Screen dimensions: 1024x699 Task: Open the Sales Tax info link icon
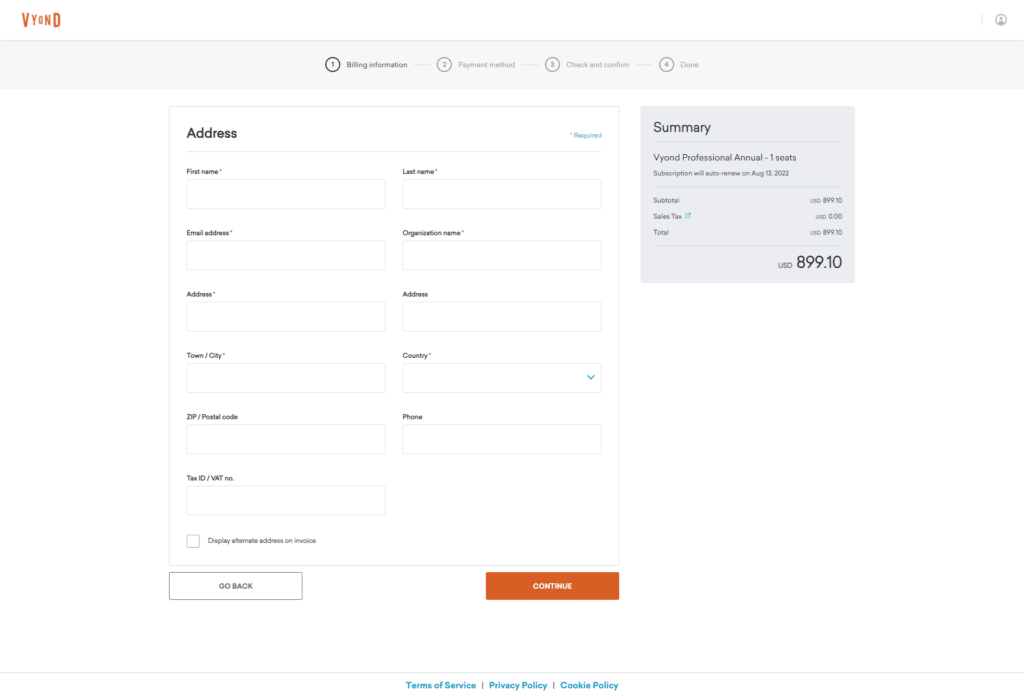(x=688, y=216)
